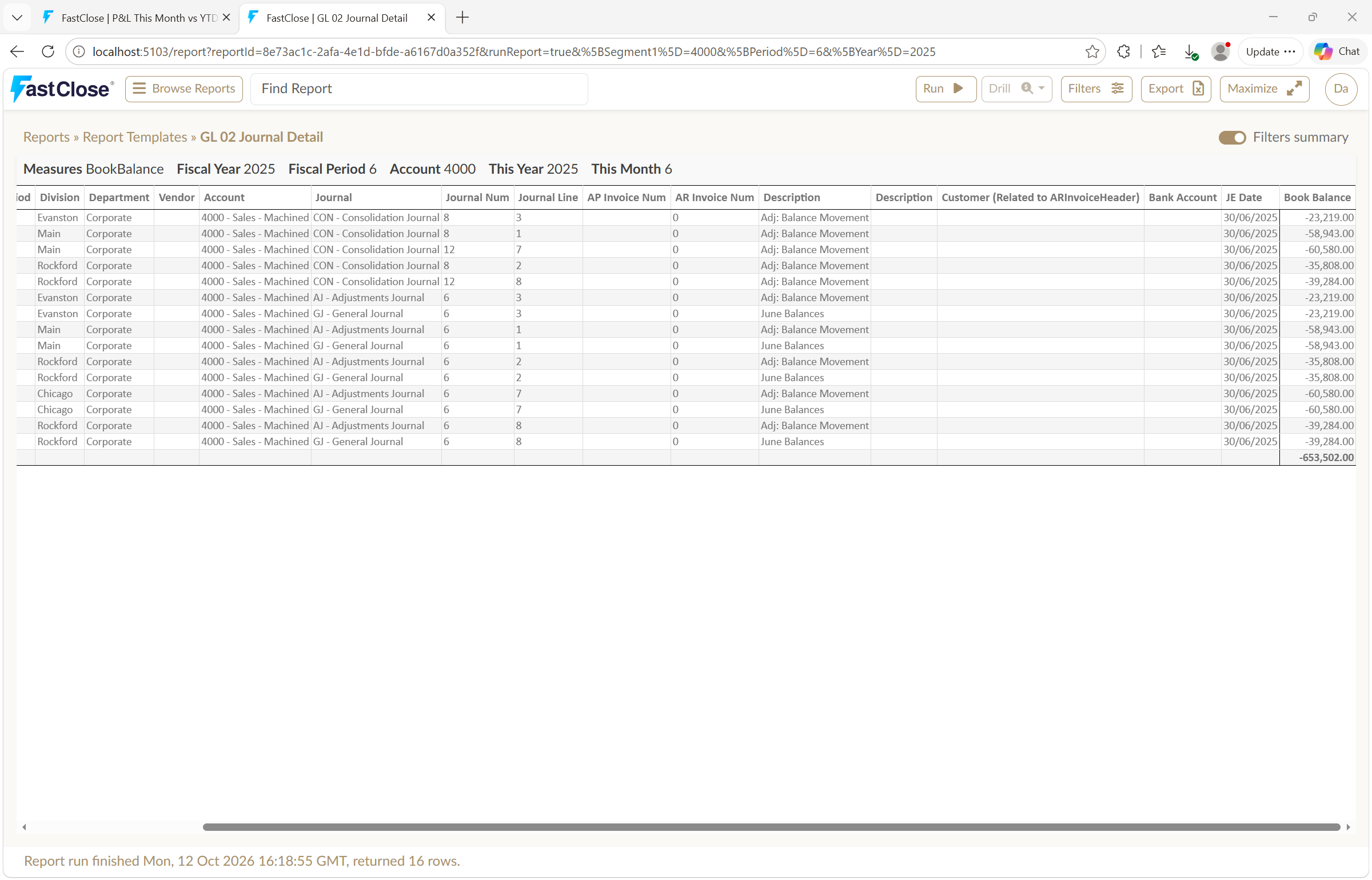Open the browser downloads icon
Screen dimensions: 1372x880
tap(1191, 51)
